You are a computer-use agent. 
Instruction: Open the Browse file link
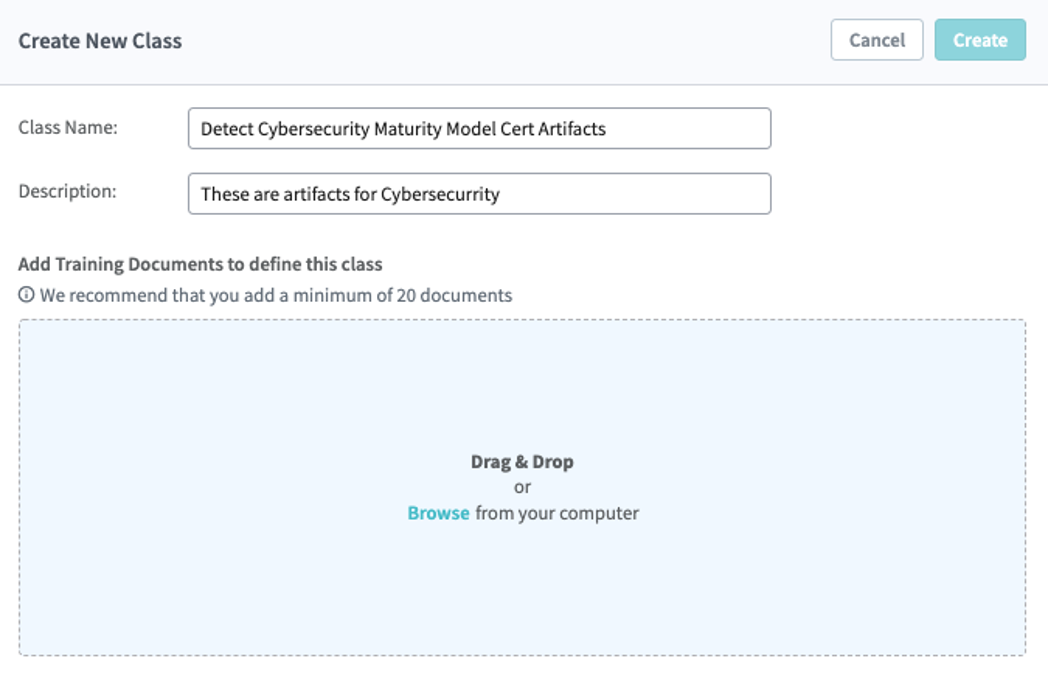point(438,513)
